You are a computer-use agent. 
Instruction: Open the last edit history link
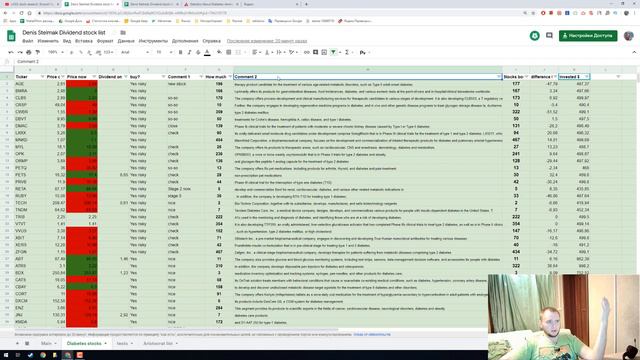pyautogui.click(x=267, y=41)
